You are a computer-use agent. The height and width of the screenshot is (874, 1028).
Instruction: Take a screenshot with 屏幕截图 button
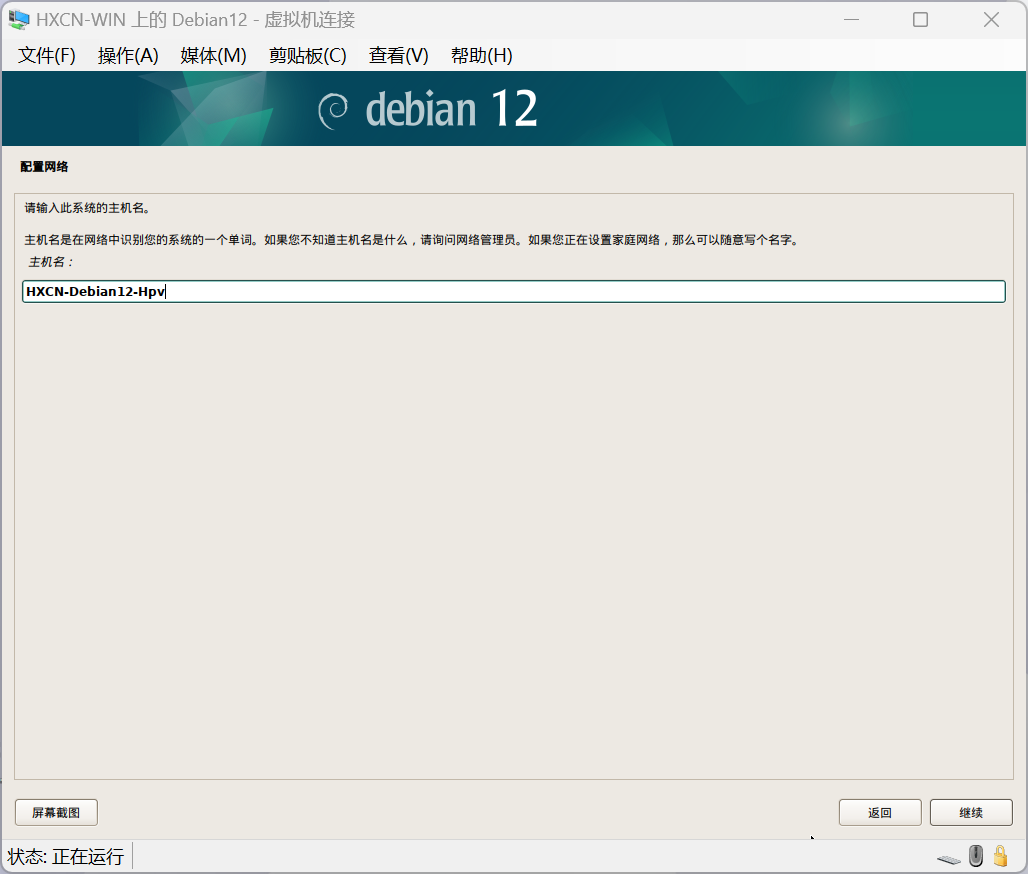point(56,812)
